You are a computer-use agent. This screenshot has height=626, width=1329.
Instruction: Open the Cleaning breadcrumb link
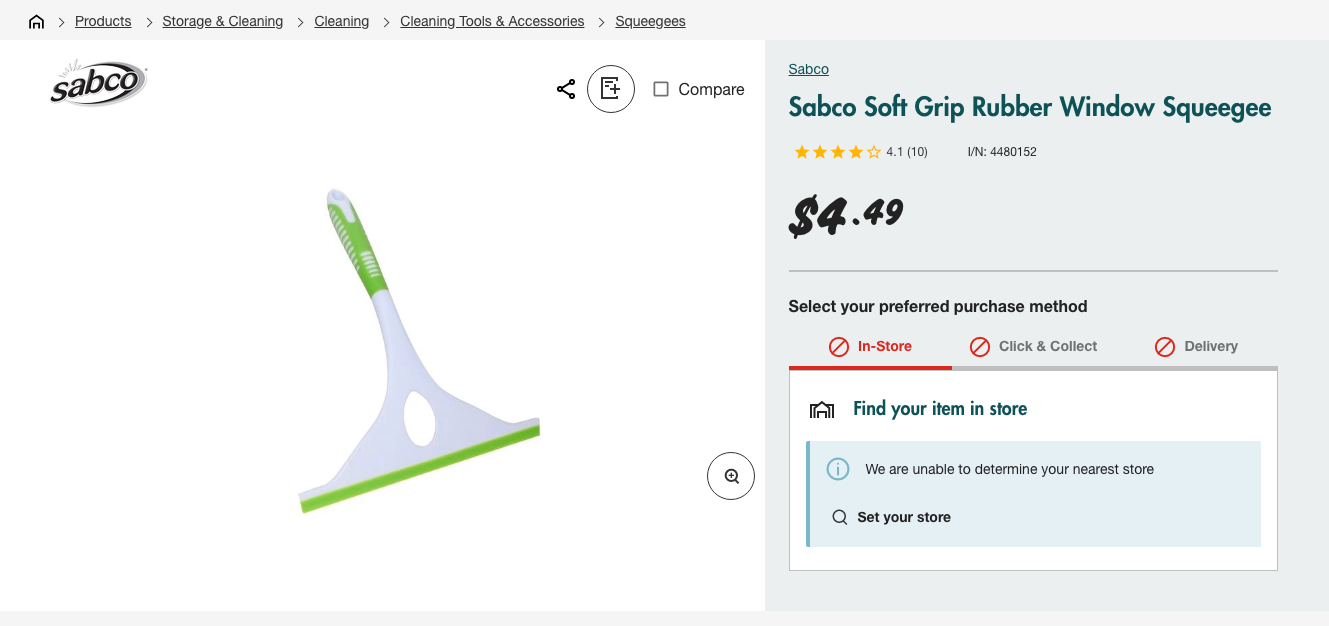pyautogui.click(x=341, y=21)
